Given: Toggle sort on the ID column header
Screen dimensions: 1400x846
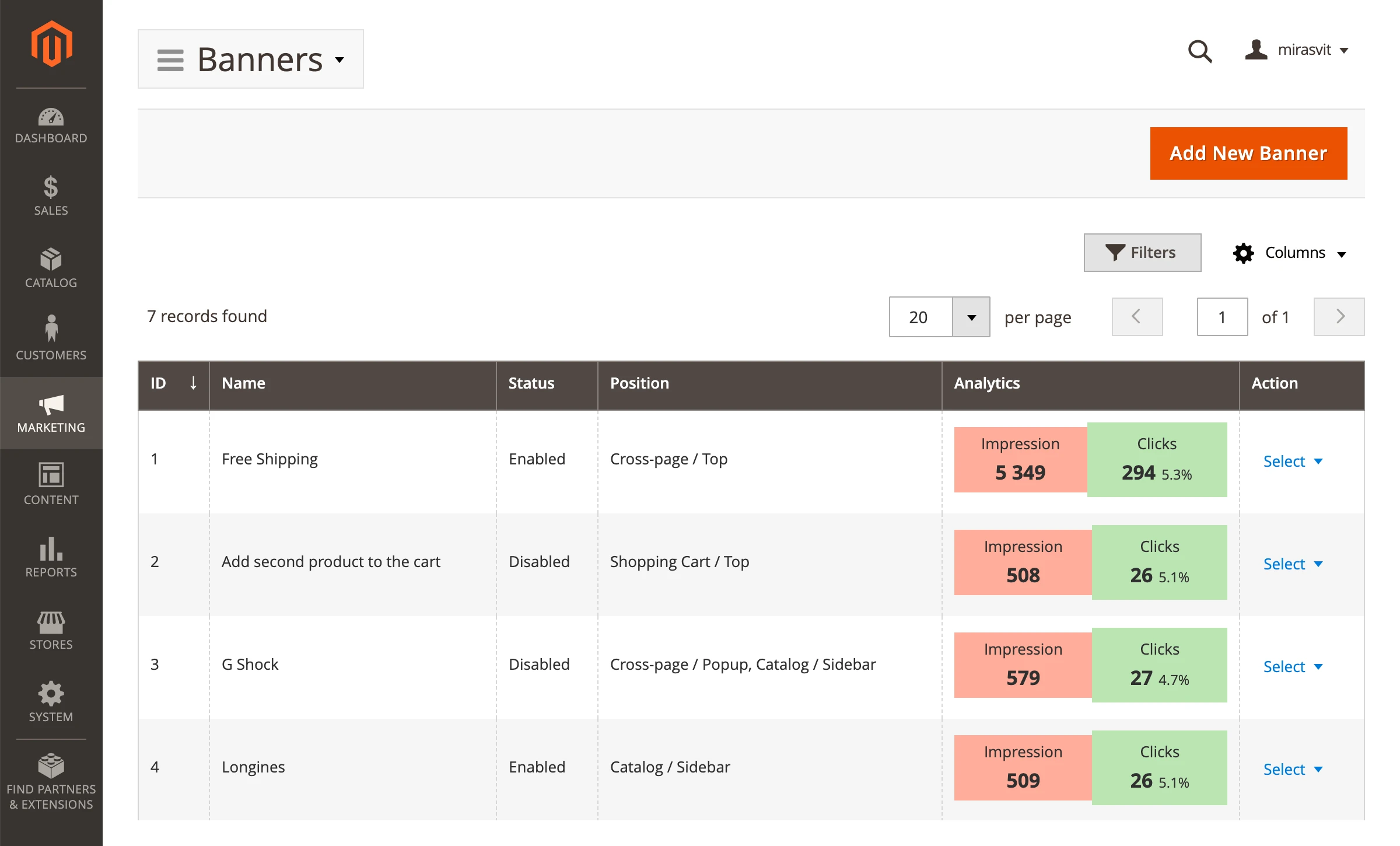Looking at the screenshot, I should click(x=173, y=383).
